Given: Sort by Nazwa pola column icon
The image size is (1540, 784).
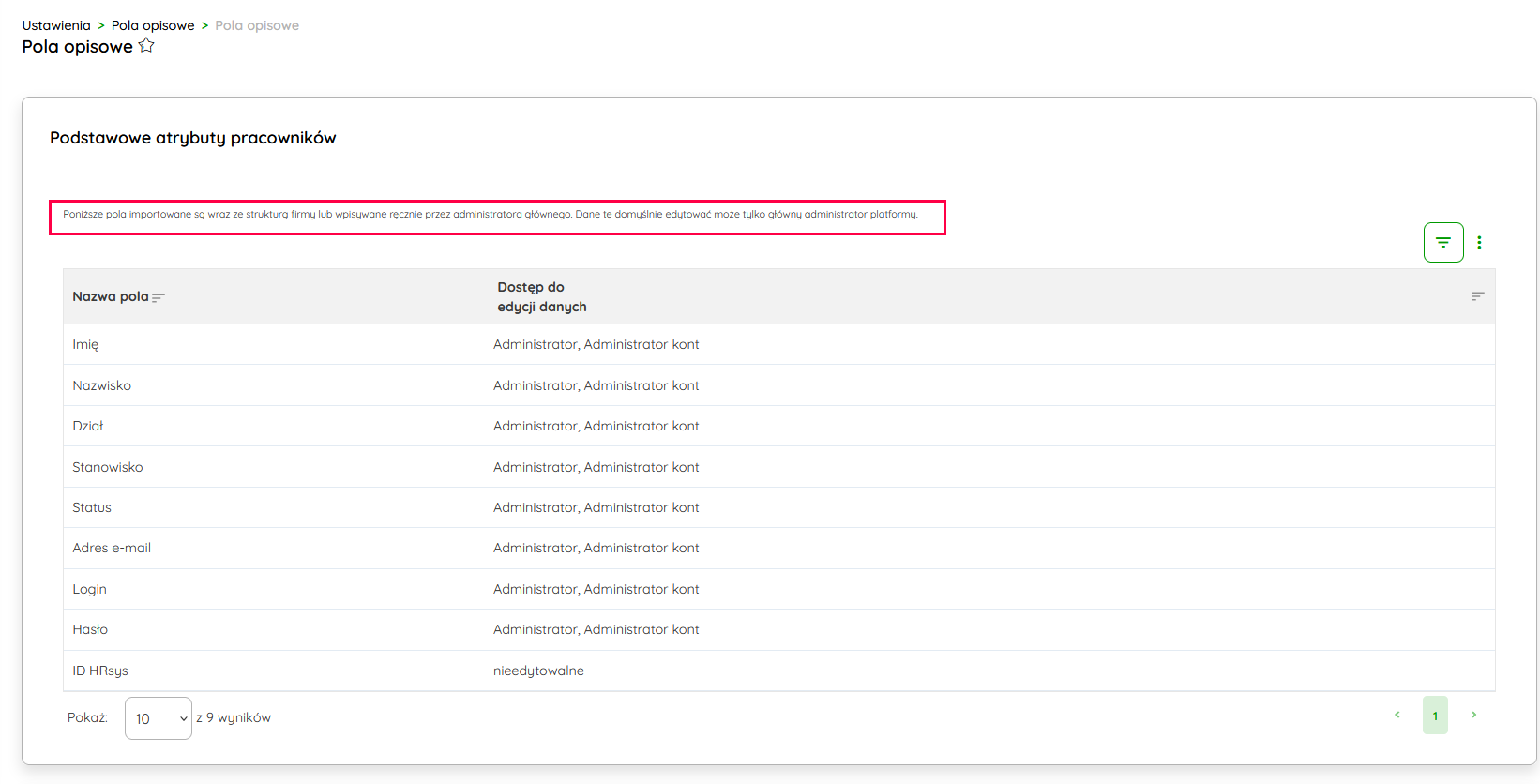Looking at the screenshot, I should point(159,297).
